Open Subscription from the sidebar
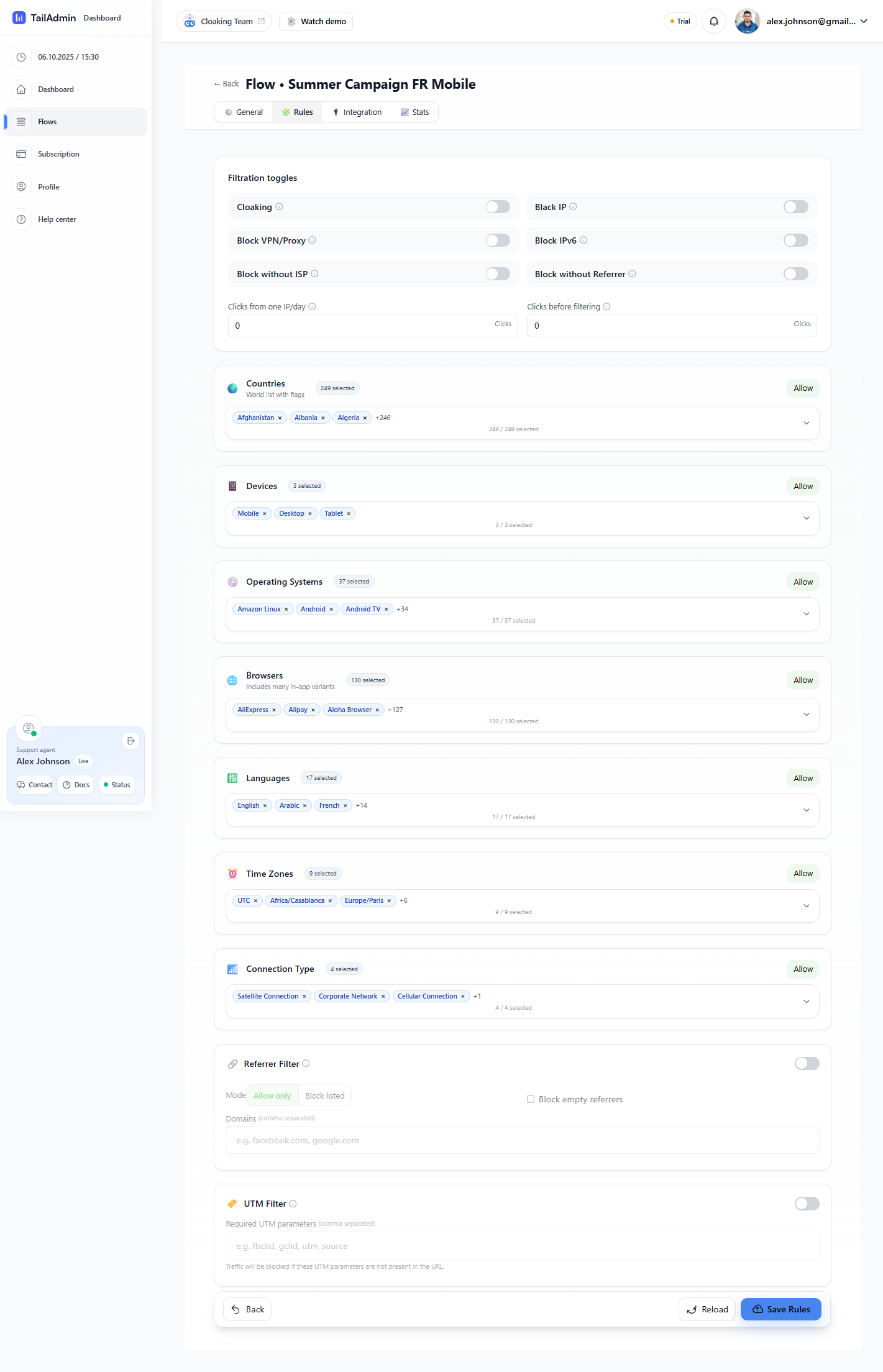The width and height of the screenshot is (883, 1372). click(58, 154)
